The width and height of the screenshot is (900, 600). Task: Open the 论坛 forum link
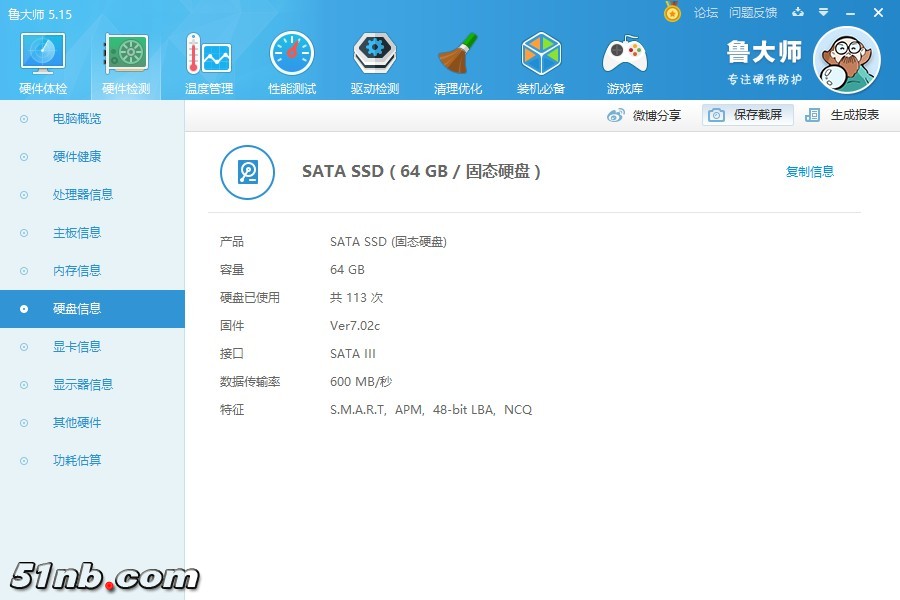tap(706, 12)
